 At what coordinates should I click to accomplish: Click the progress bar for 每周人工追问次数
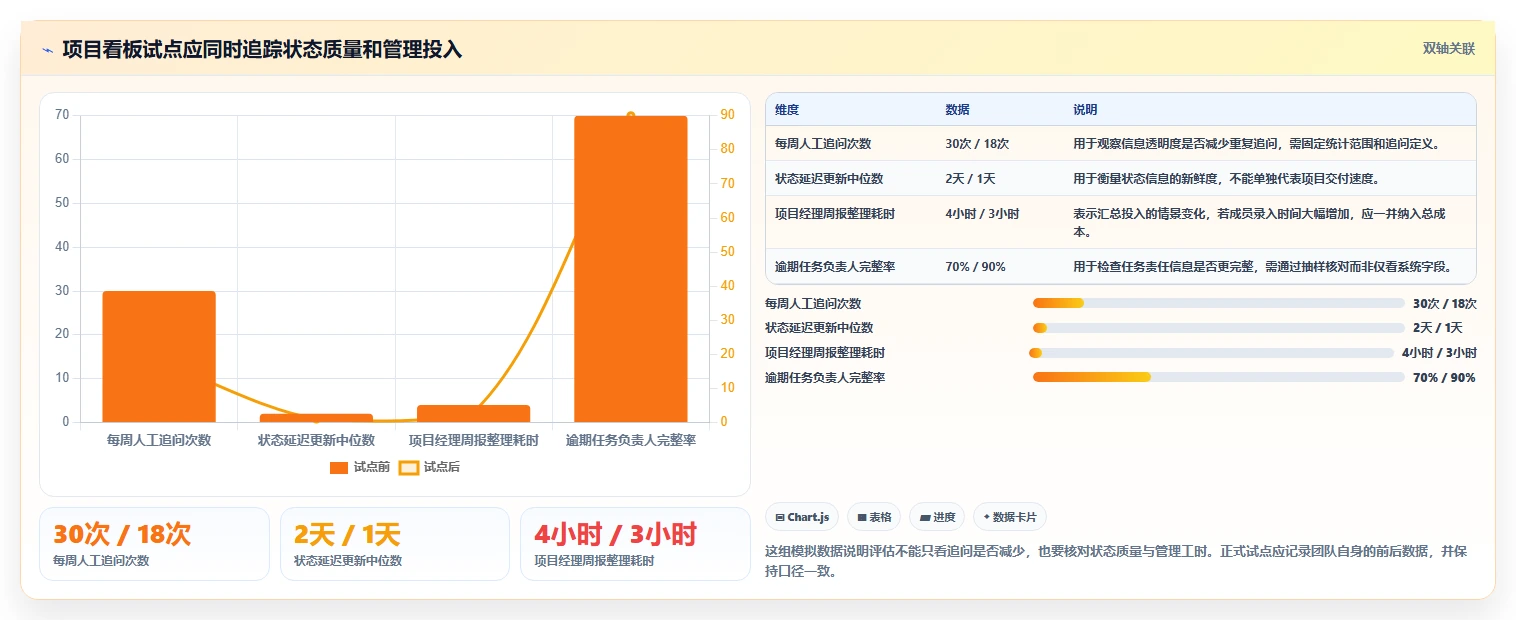(1219, 303)
